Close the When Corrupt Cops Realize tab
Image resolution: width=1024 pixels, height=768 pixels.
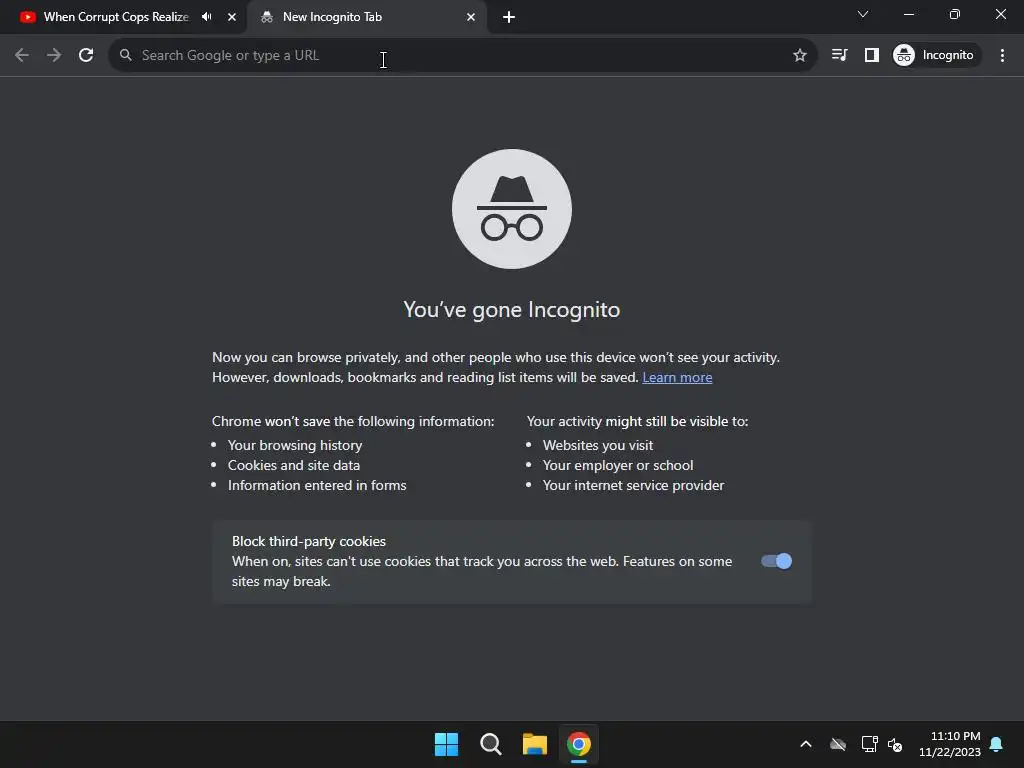pyautogui.click(x=232, y=17)
